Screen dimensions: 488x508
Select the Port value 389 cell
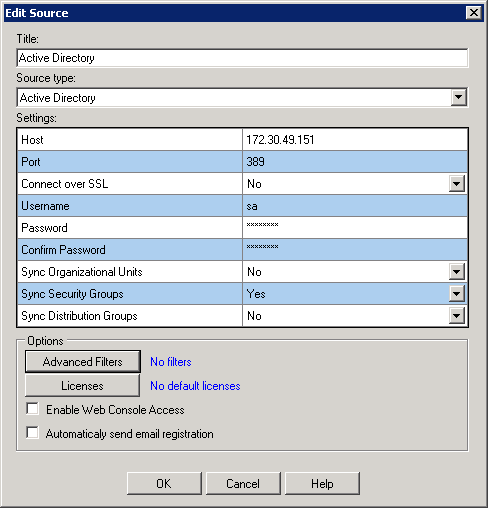coord(355,162)
